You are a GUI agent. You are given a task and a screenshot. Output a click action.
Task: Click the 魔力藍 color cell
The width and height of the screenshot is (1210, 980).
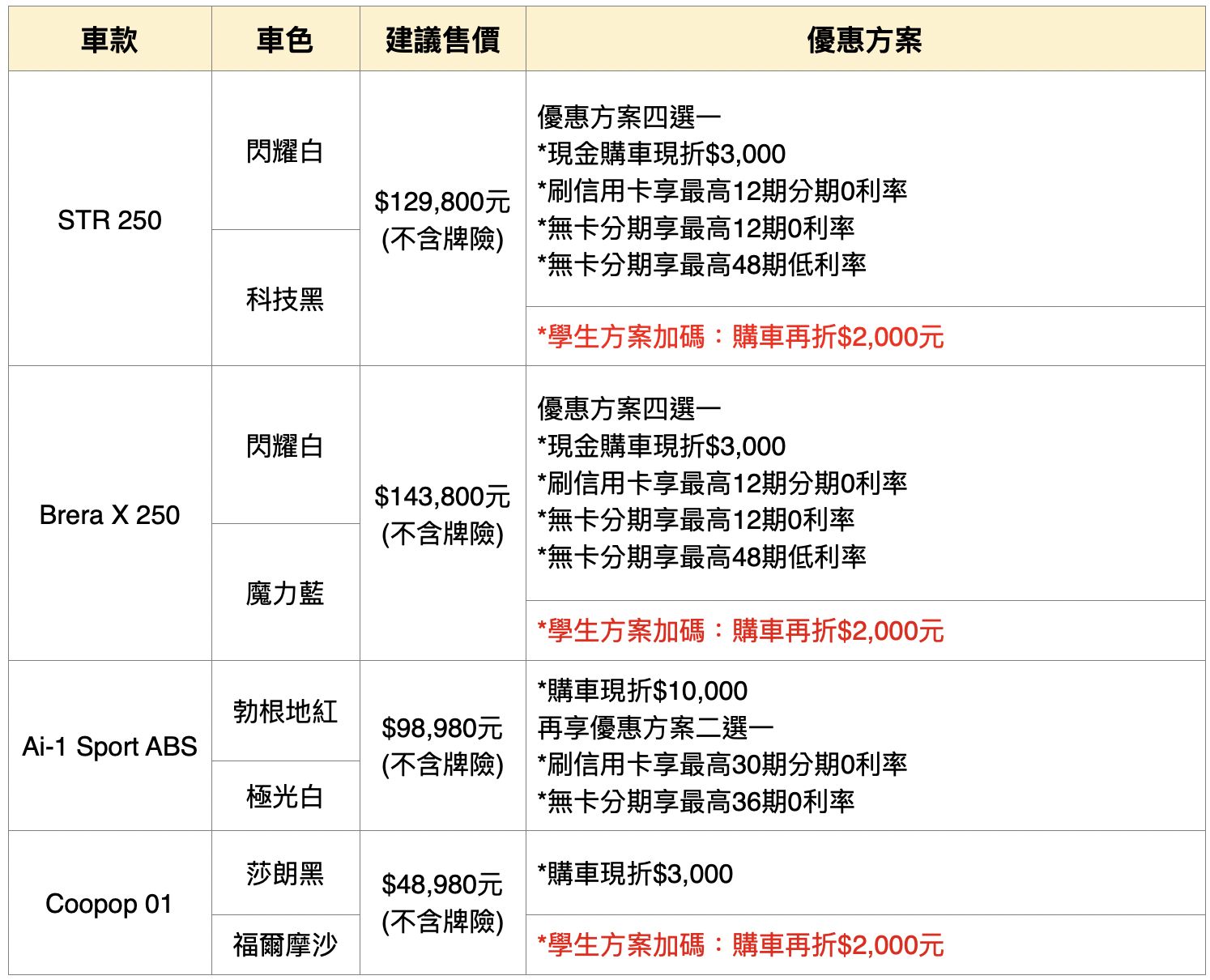tap(285, 593)
